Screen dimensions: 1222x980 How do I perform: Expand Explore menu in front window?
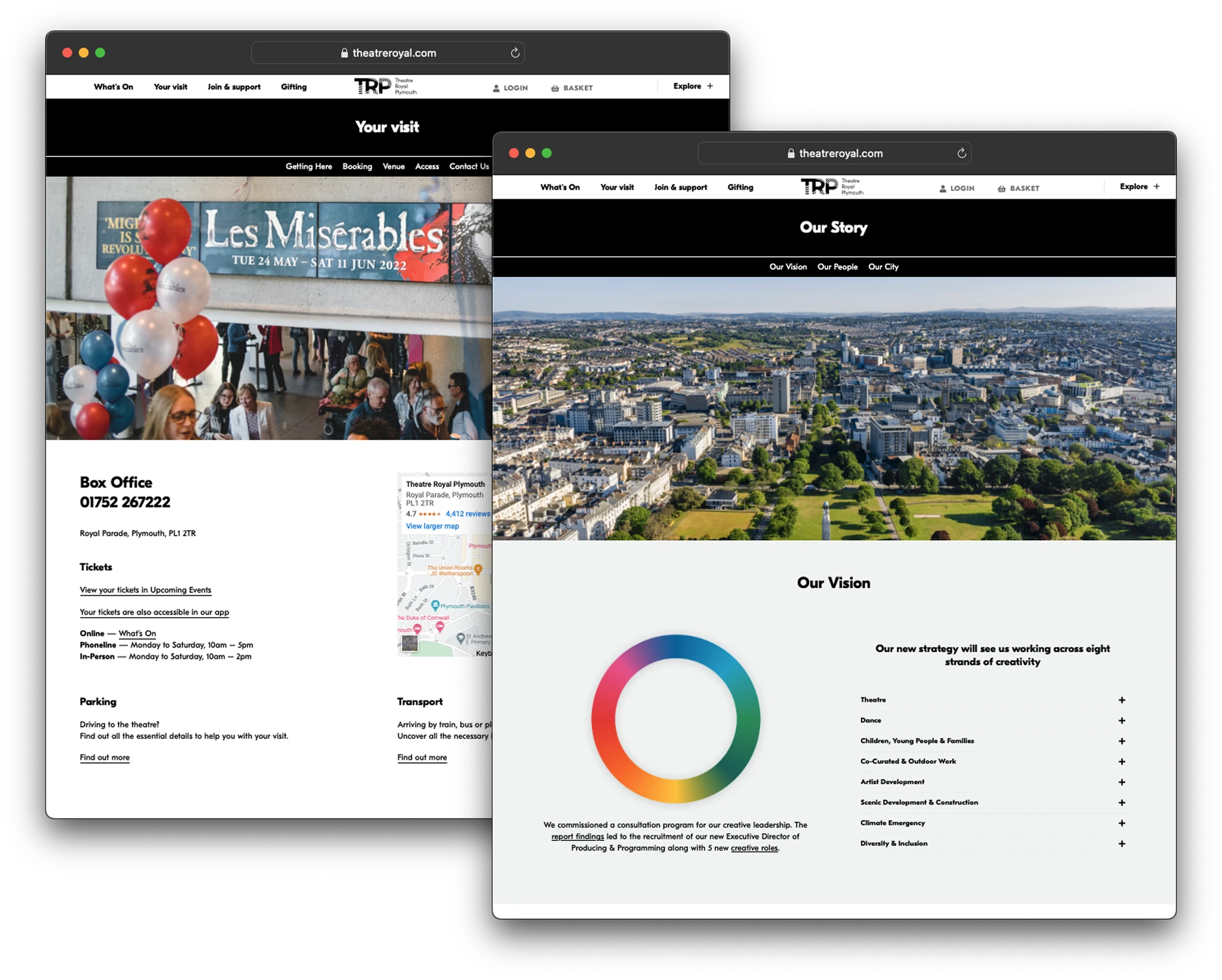click(1140, 186)
